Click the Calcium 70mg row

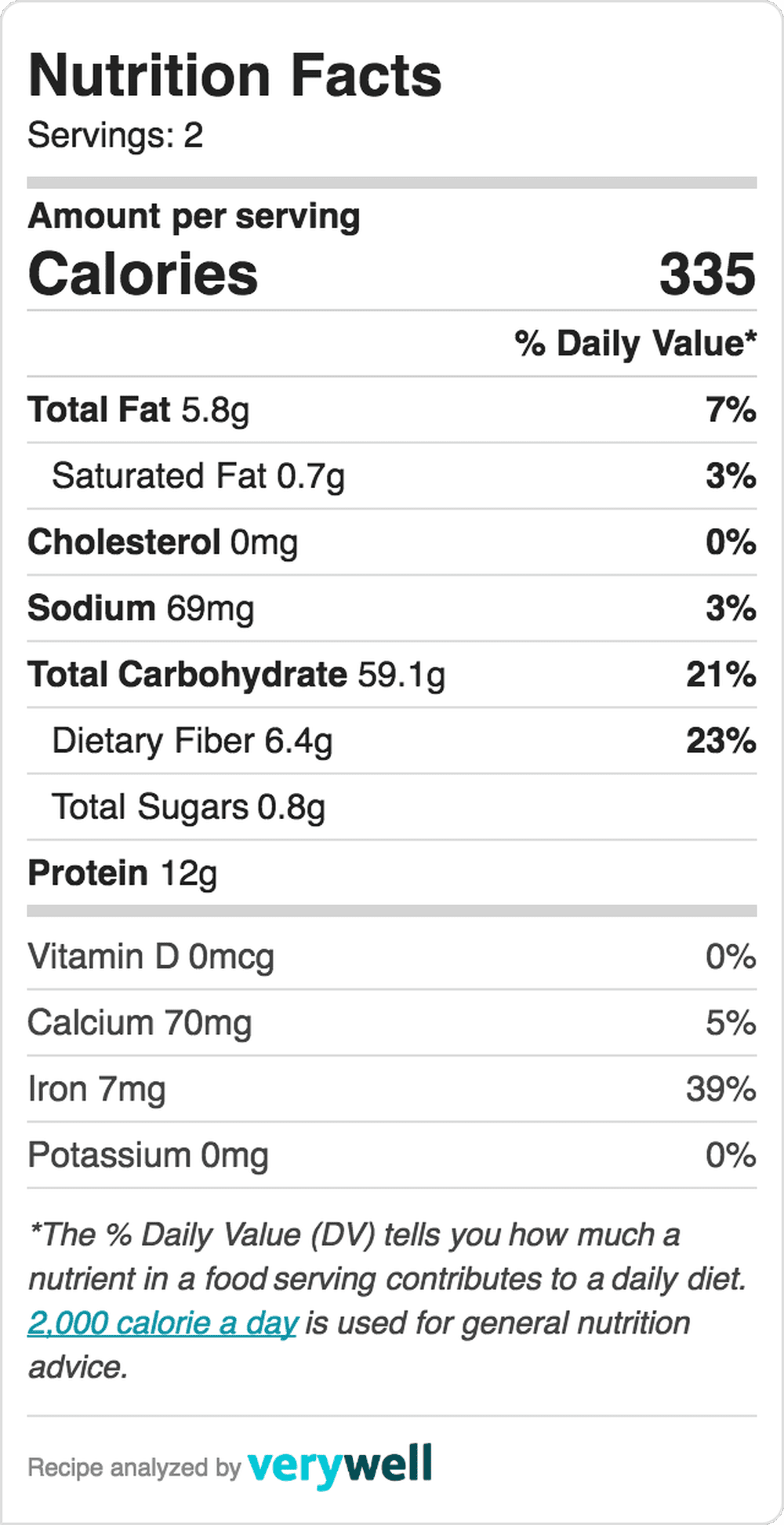(392, 1023)
